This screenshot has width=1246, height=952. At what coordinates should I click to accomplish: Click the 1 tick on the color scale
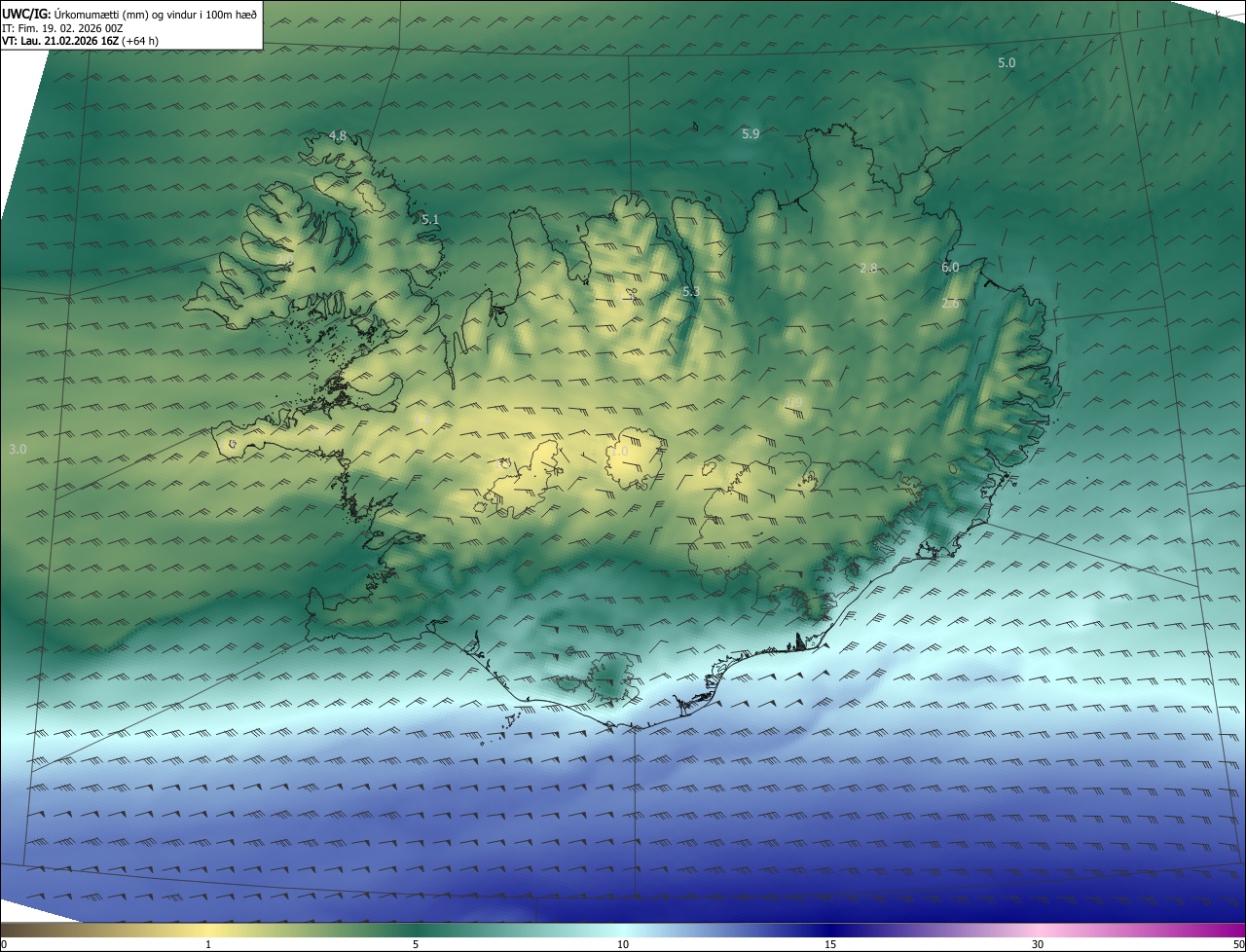coord(208,944)
